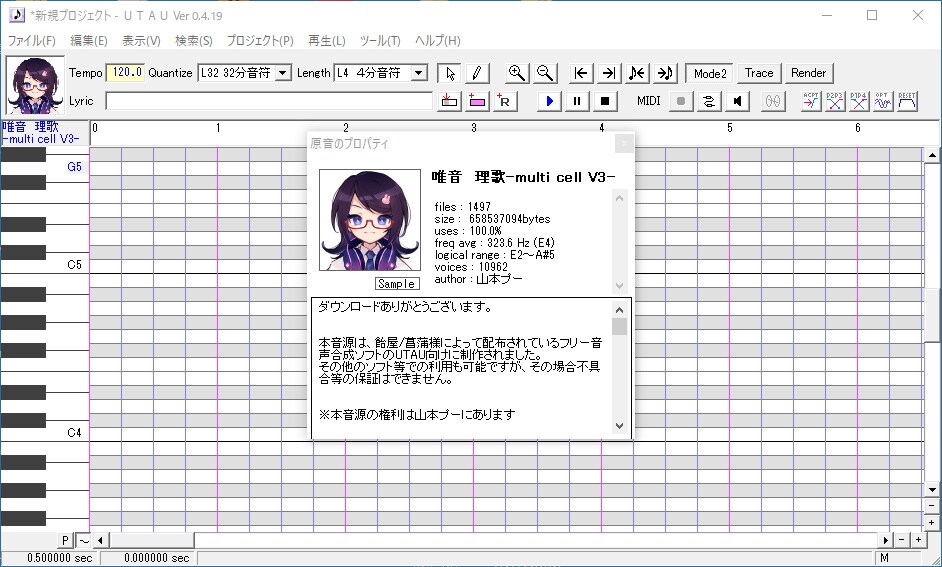This screenshot has width=942, height=567.
Task: Open the プロジェクト(P) menu
Action: (x=260, y=40)
